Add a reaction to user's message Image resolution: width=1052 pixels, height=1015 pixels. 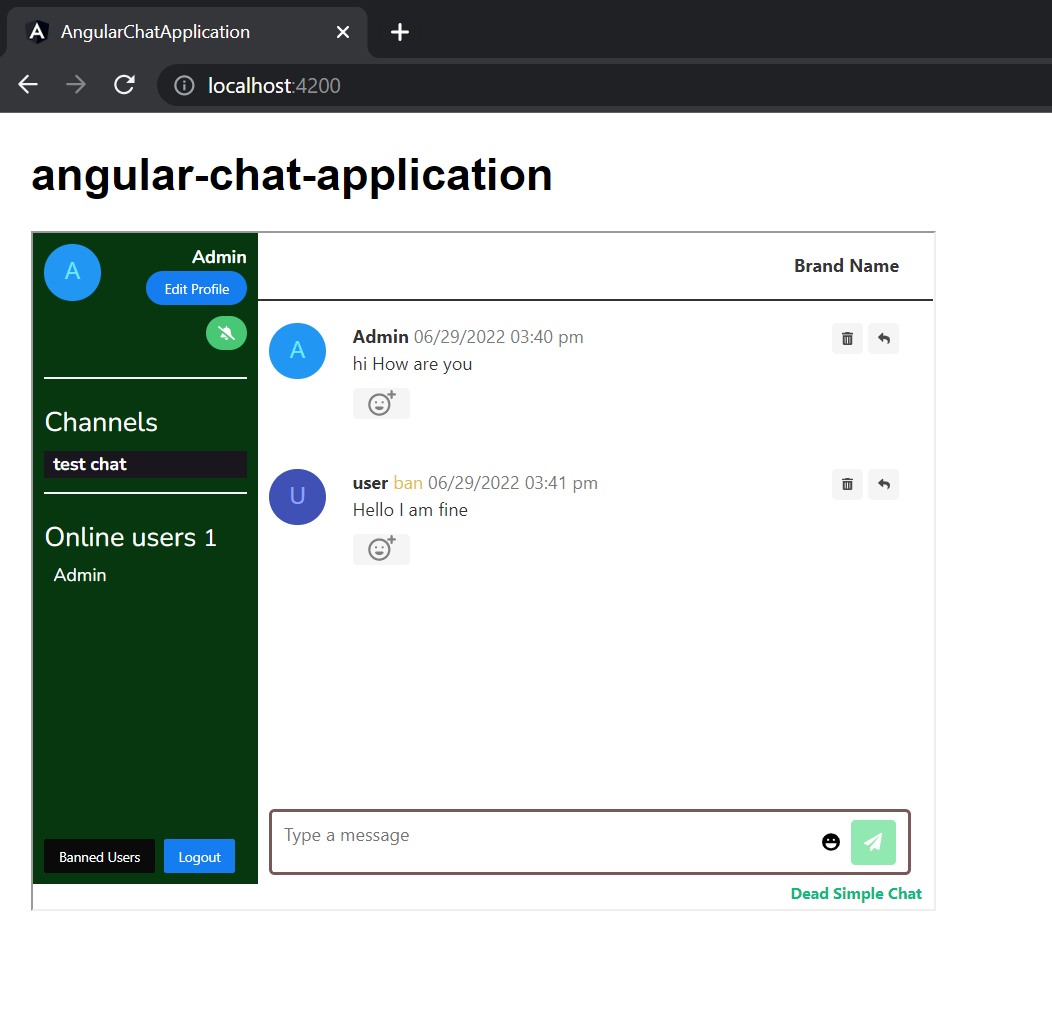381,548
